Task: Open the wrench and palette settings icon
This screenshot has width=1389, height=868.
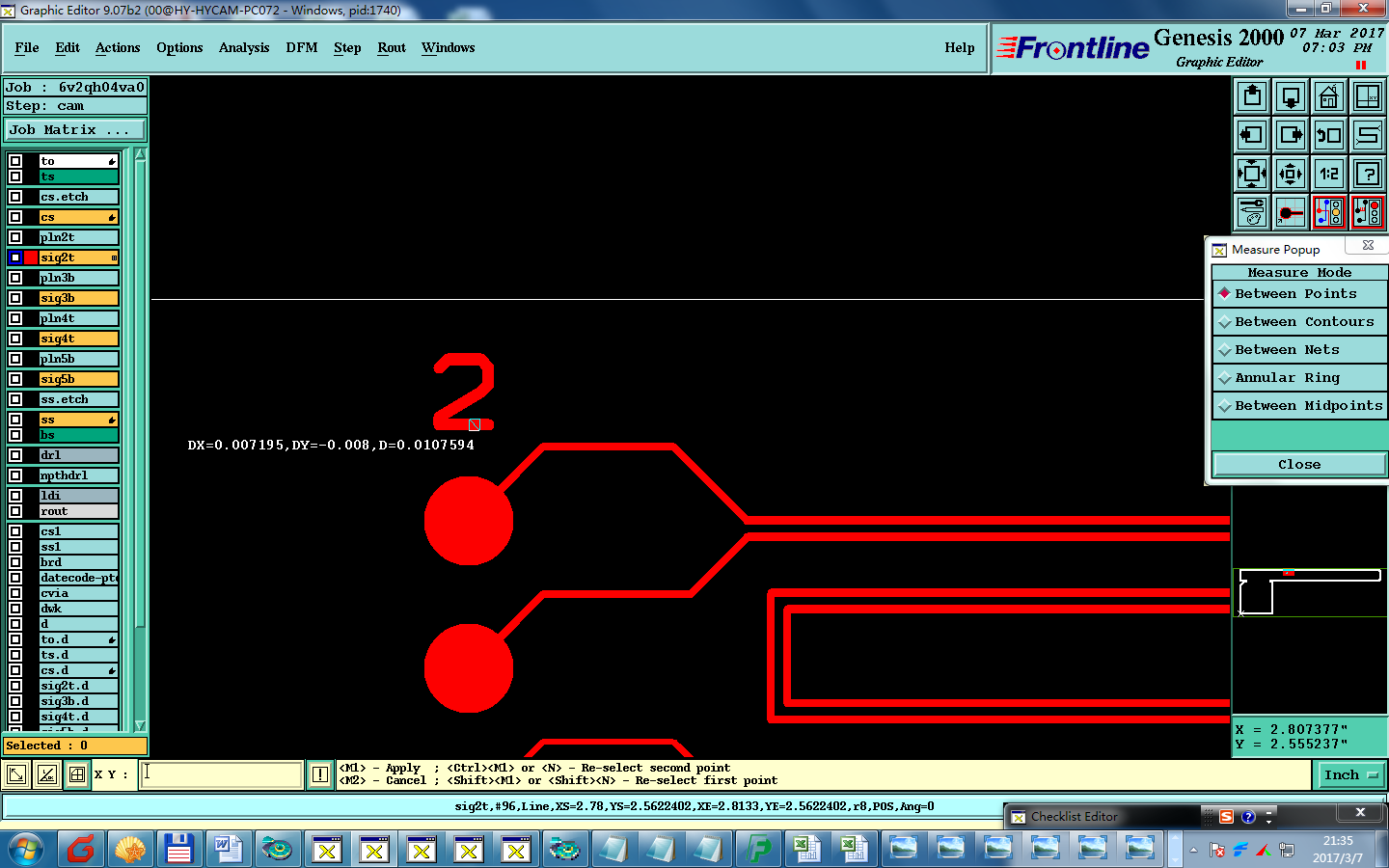Action: pyautogui.click(x=1252, y=212)
